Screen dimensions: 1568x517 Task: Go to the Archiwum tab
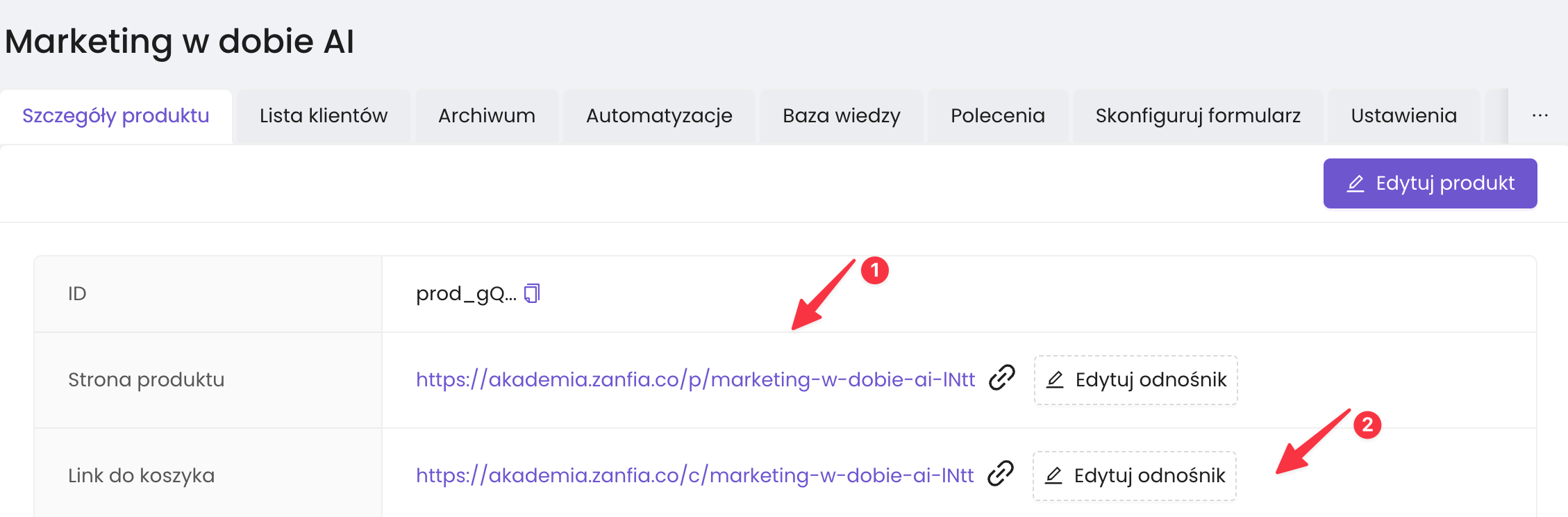487,116
